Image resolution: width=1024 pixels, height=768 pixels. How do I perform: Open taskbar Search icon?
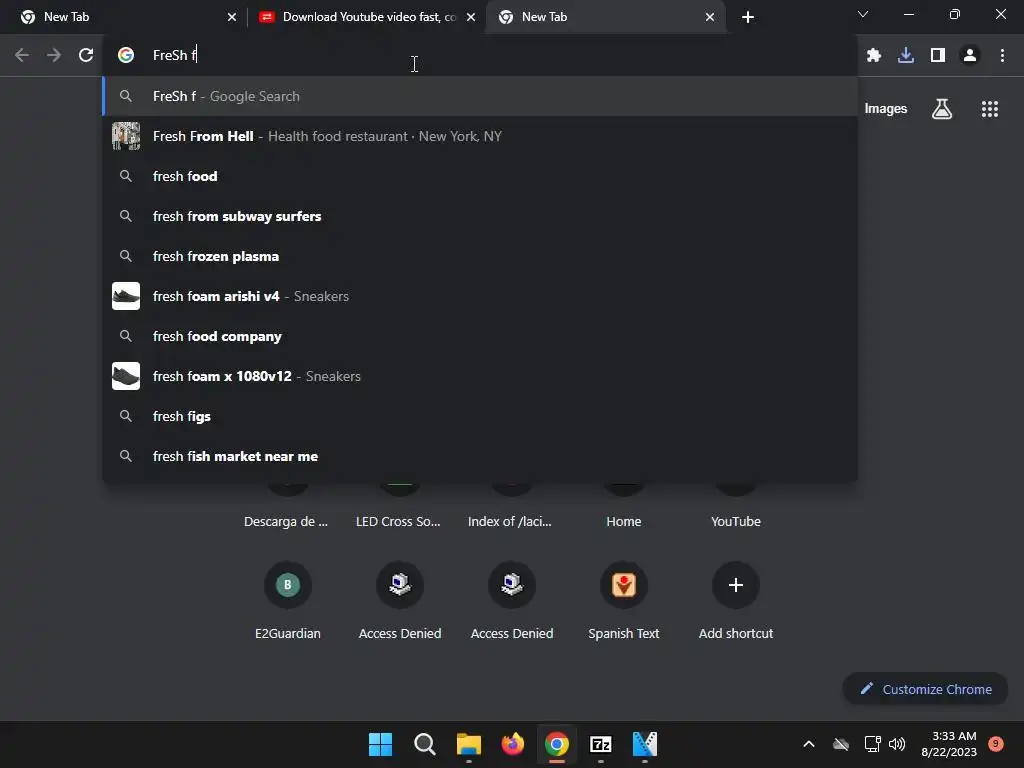424,744
